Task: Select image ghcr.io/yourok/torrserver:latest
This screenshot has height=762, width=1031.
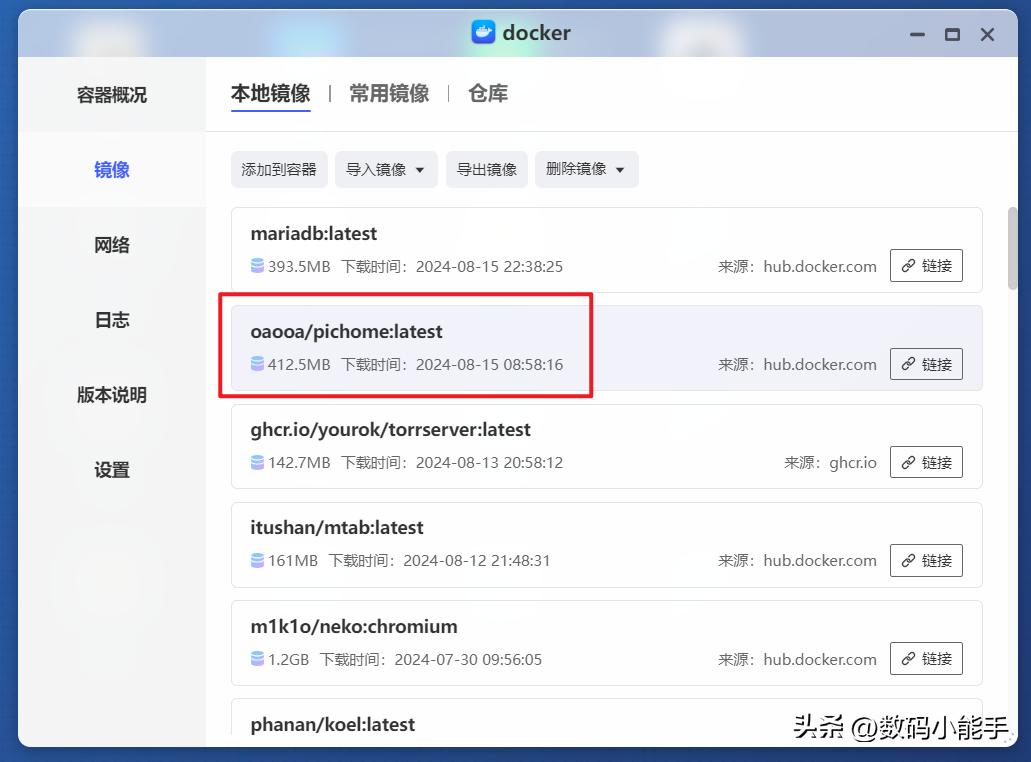Action: [606, 446]
